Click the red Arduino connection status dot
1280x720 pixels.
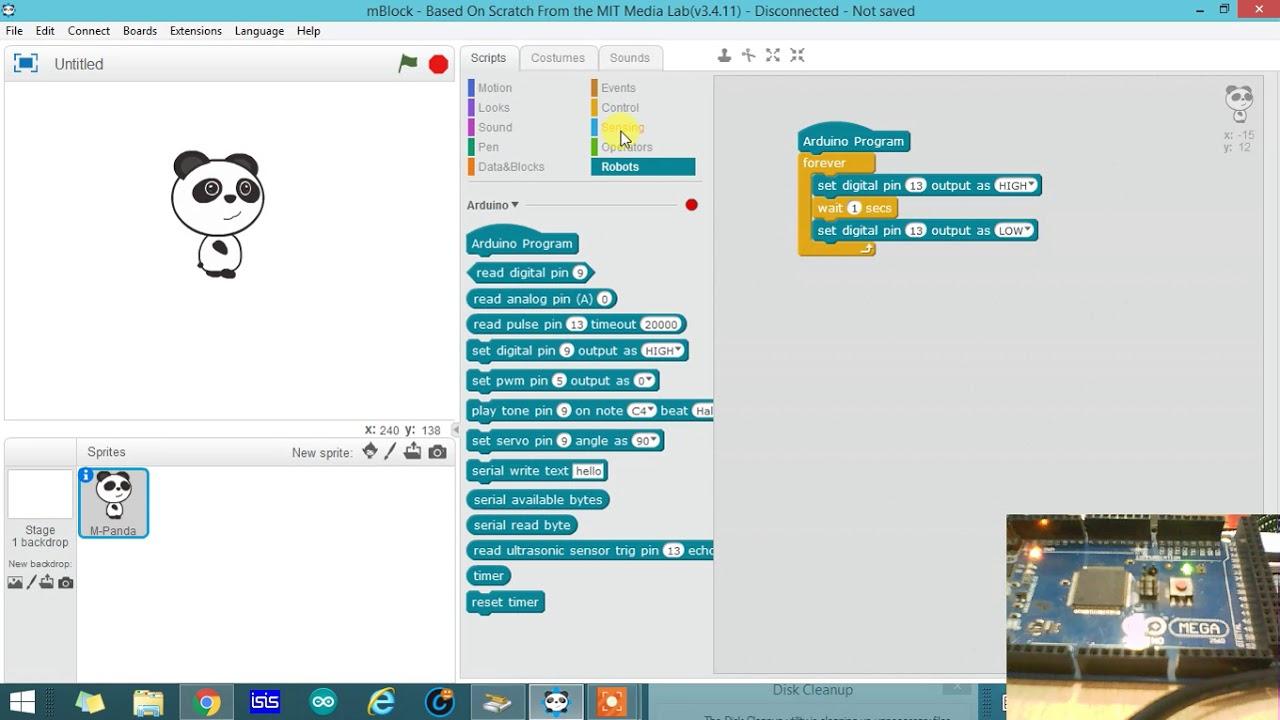(x=691, y=205)
